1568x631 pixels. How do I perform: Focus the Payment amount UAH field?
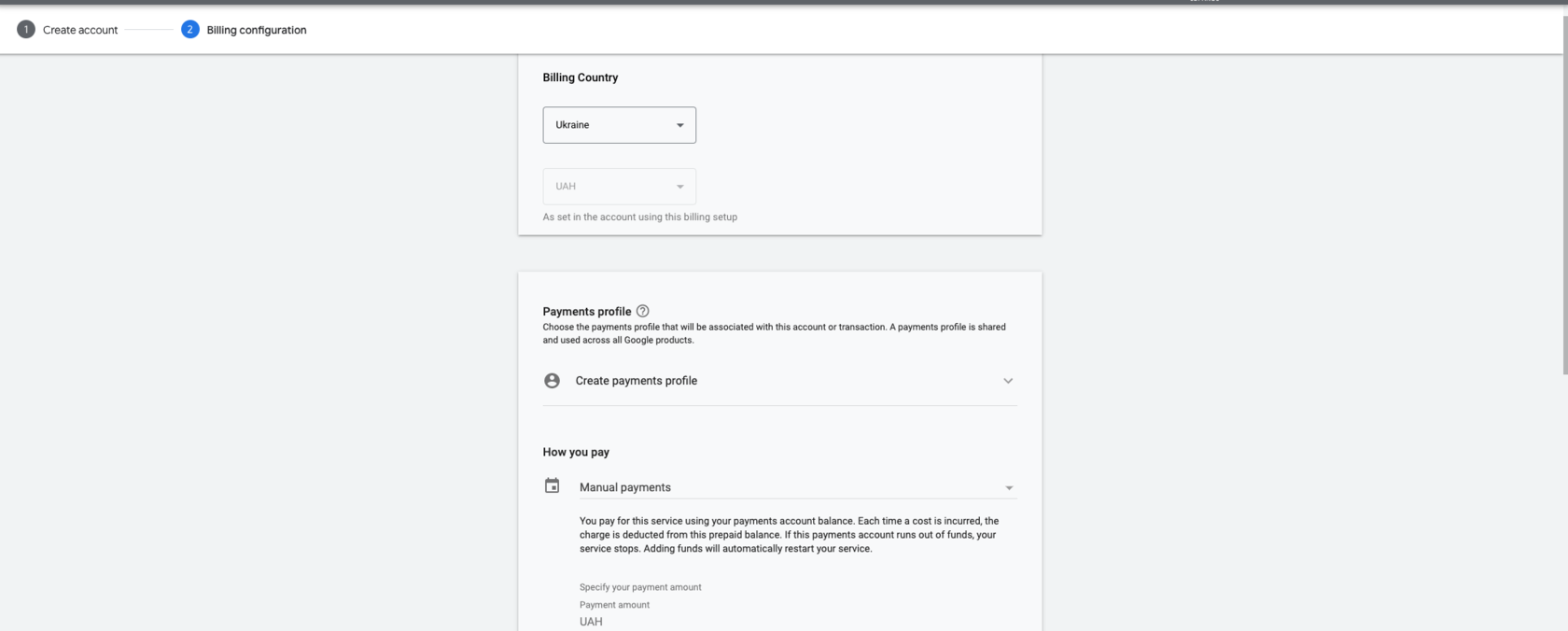(653, 622)
